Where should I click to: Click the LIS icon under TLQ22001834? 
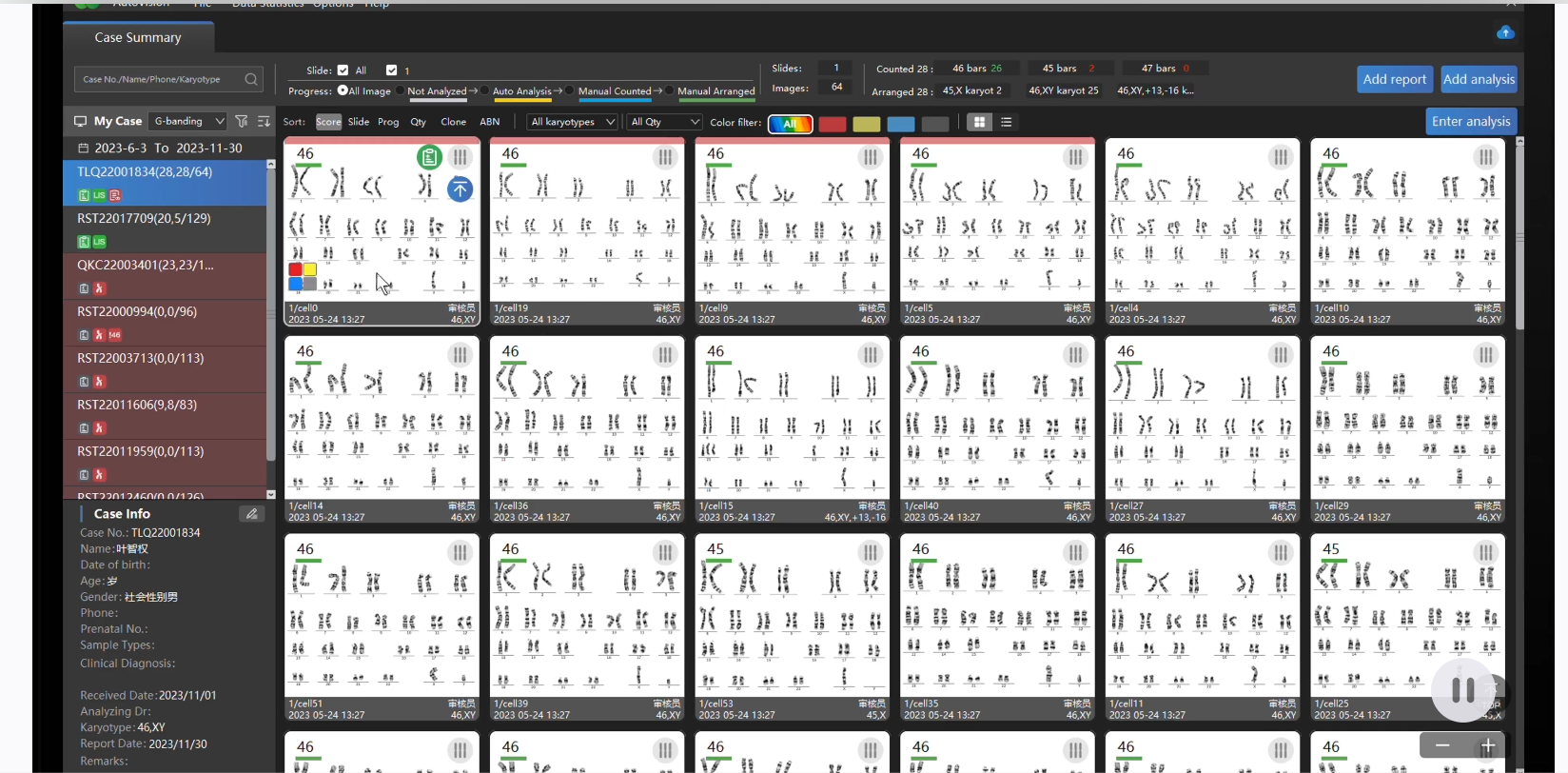[99, 195]
